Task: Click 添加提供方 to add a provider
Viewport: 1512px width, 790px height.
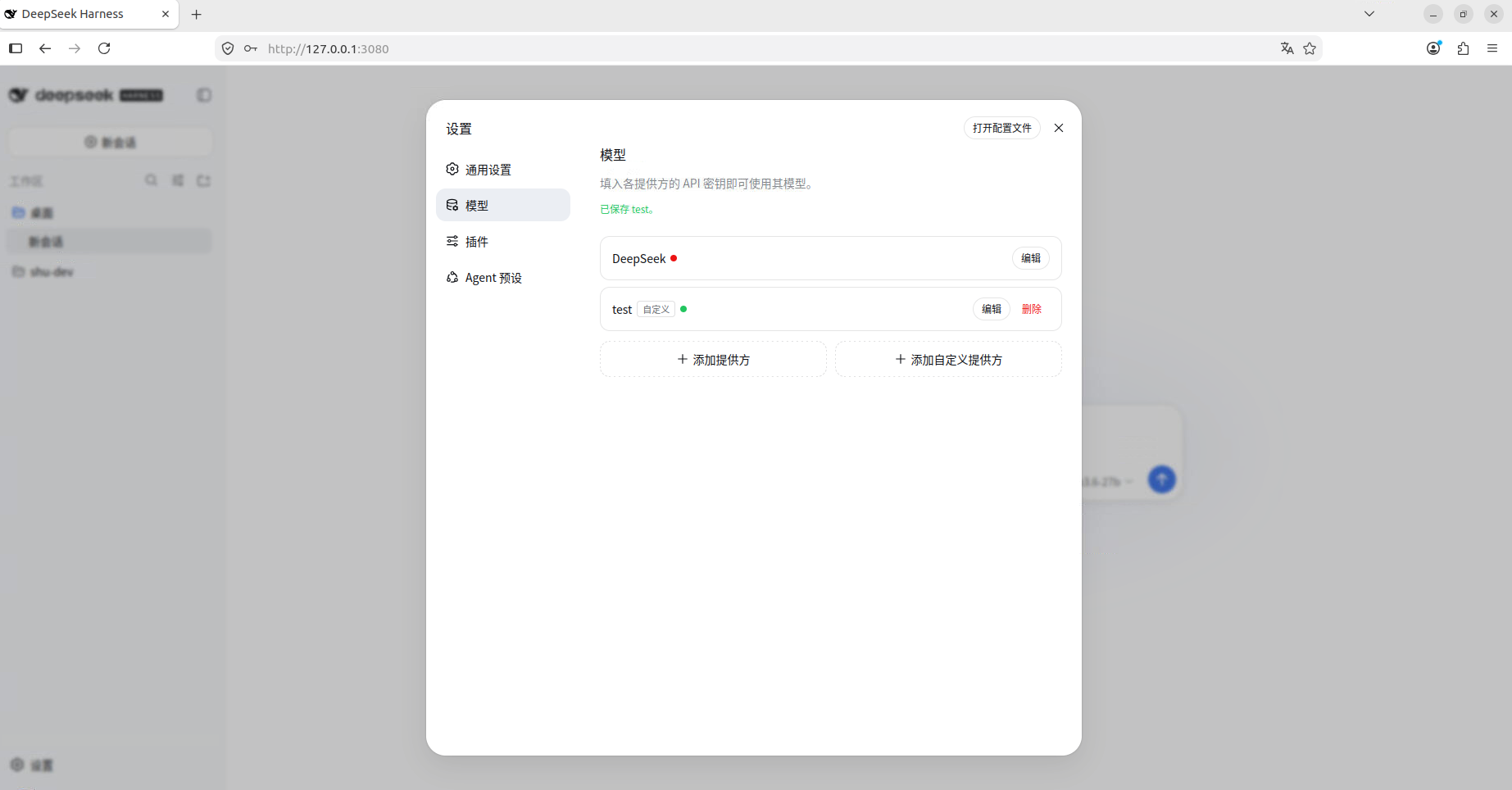Action: [713, 359]
